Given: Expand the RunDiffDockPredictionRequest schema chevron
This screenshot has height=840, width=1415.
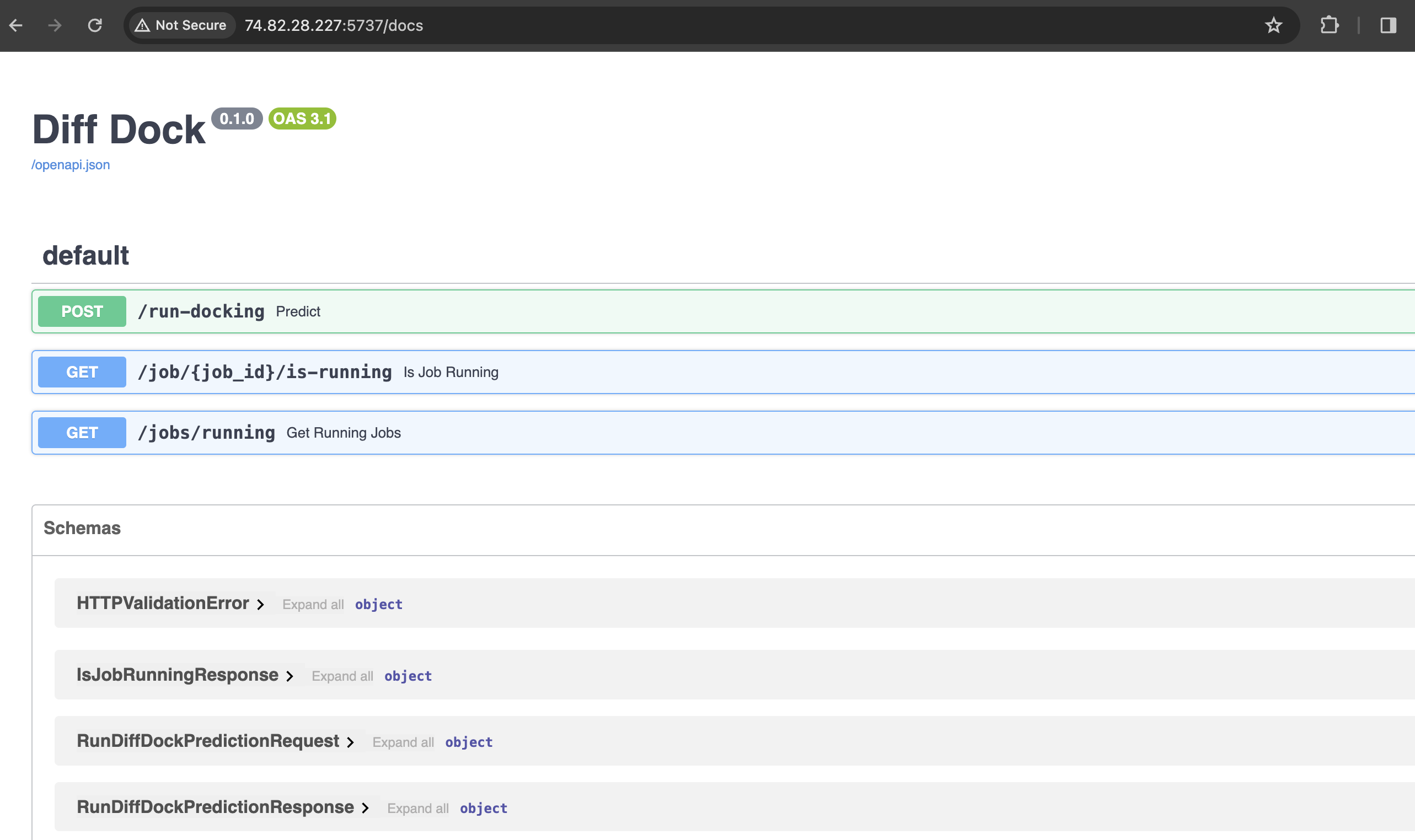Looking at the screenshot, I should [x=351, y=742].
